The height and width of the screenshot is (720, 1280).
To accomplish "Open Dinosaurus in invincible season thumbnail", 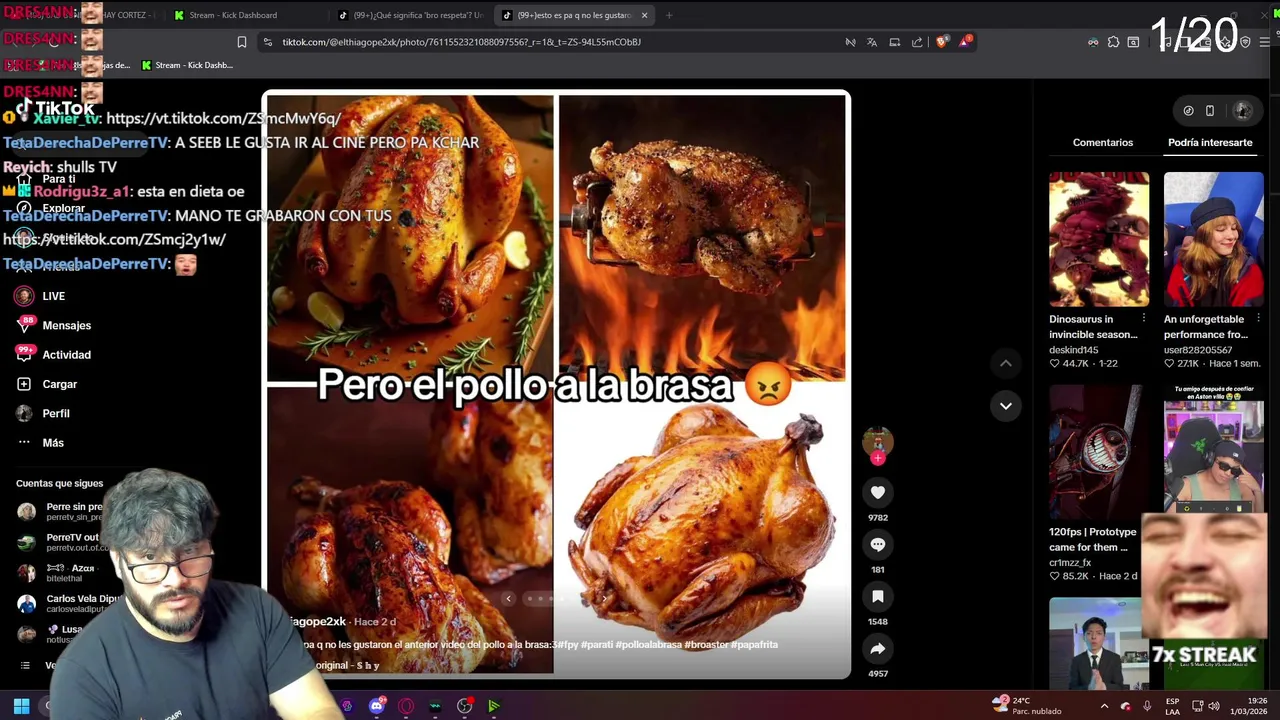I will (1099, 239).
